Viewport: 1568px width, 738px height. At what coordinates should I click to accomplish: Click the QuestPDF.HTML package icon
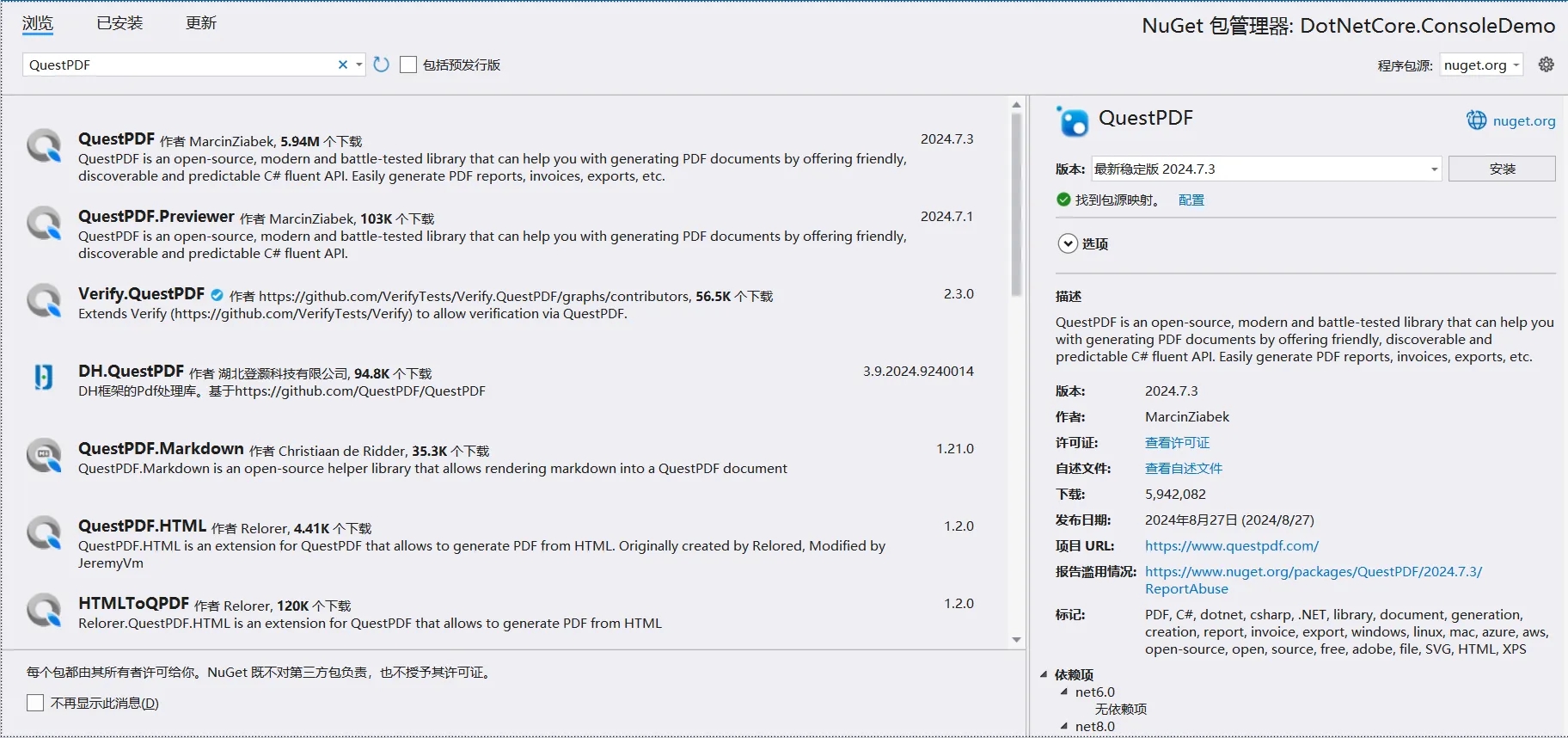click(x=44, y=532)
